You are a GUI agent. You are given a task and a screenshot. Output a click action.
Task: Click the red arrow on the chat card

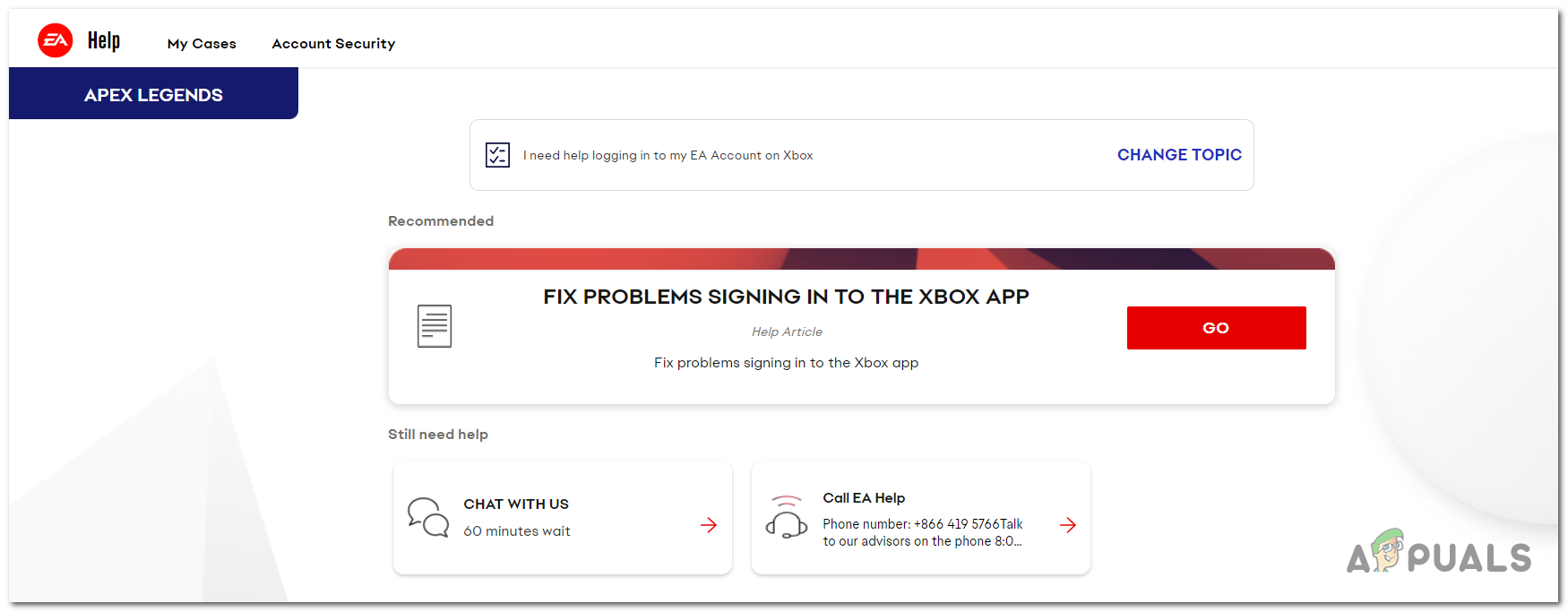(709, 525)
